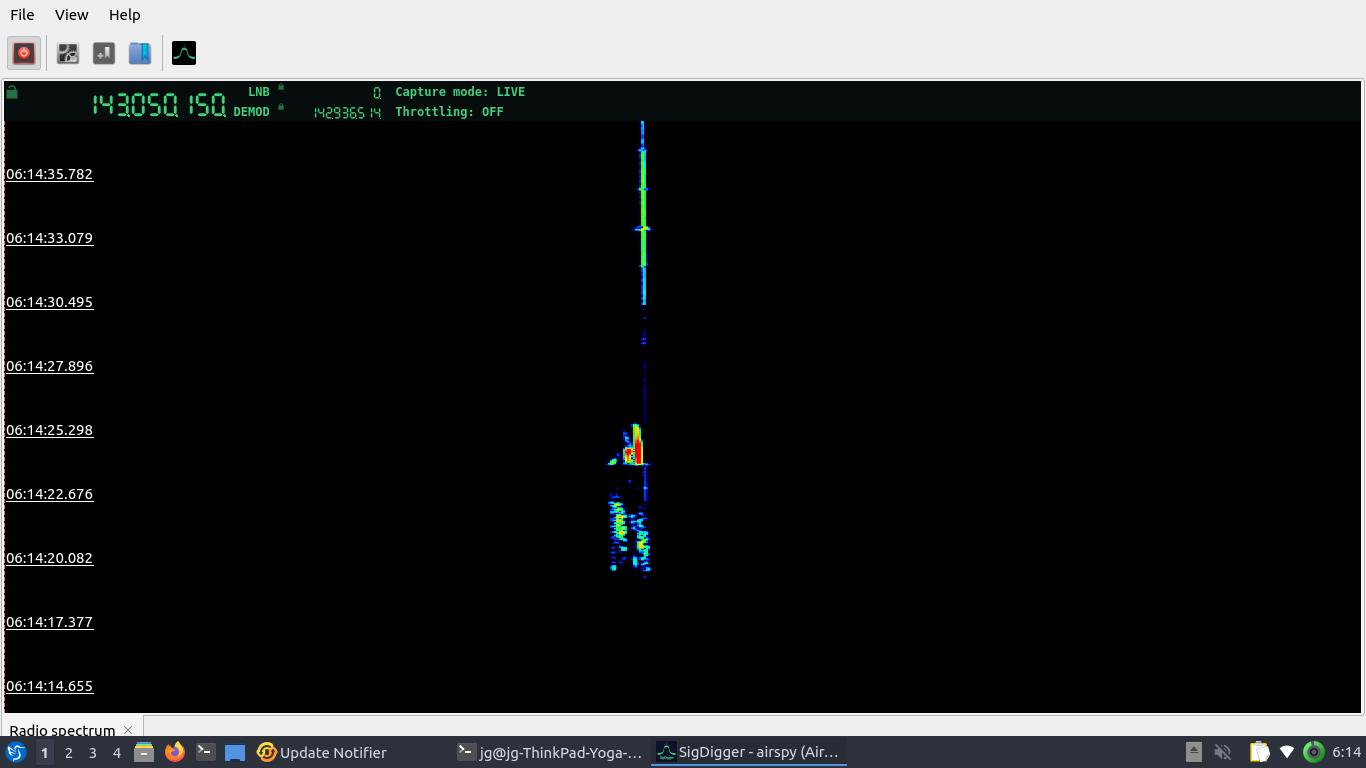This screenshot has width=1366, height=768.
Task: Click the 6:14 clock in taskbar
Action: tap(1347, 752)
